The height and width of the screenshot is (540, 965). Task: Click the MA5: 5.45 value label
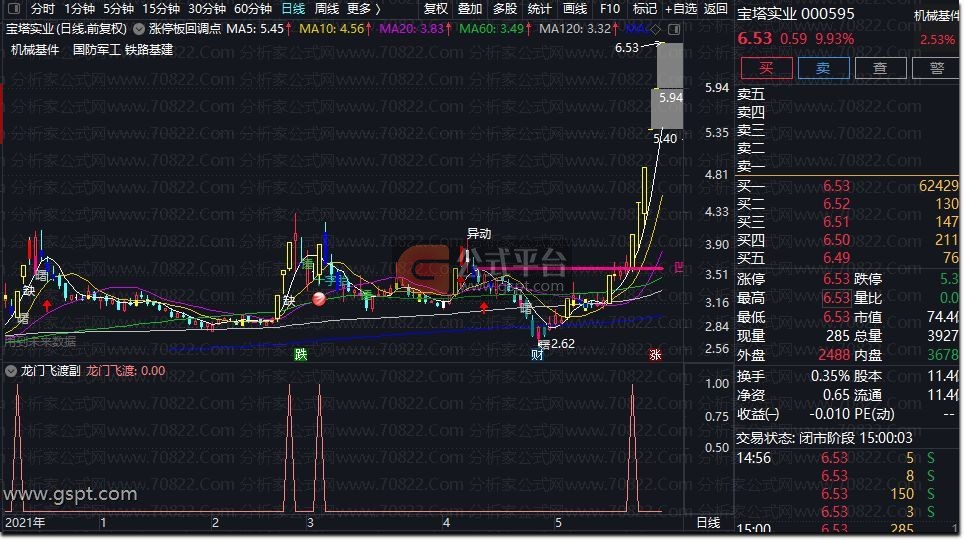point(255,28)
